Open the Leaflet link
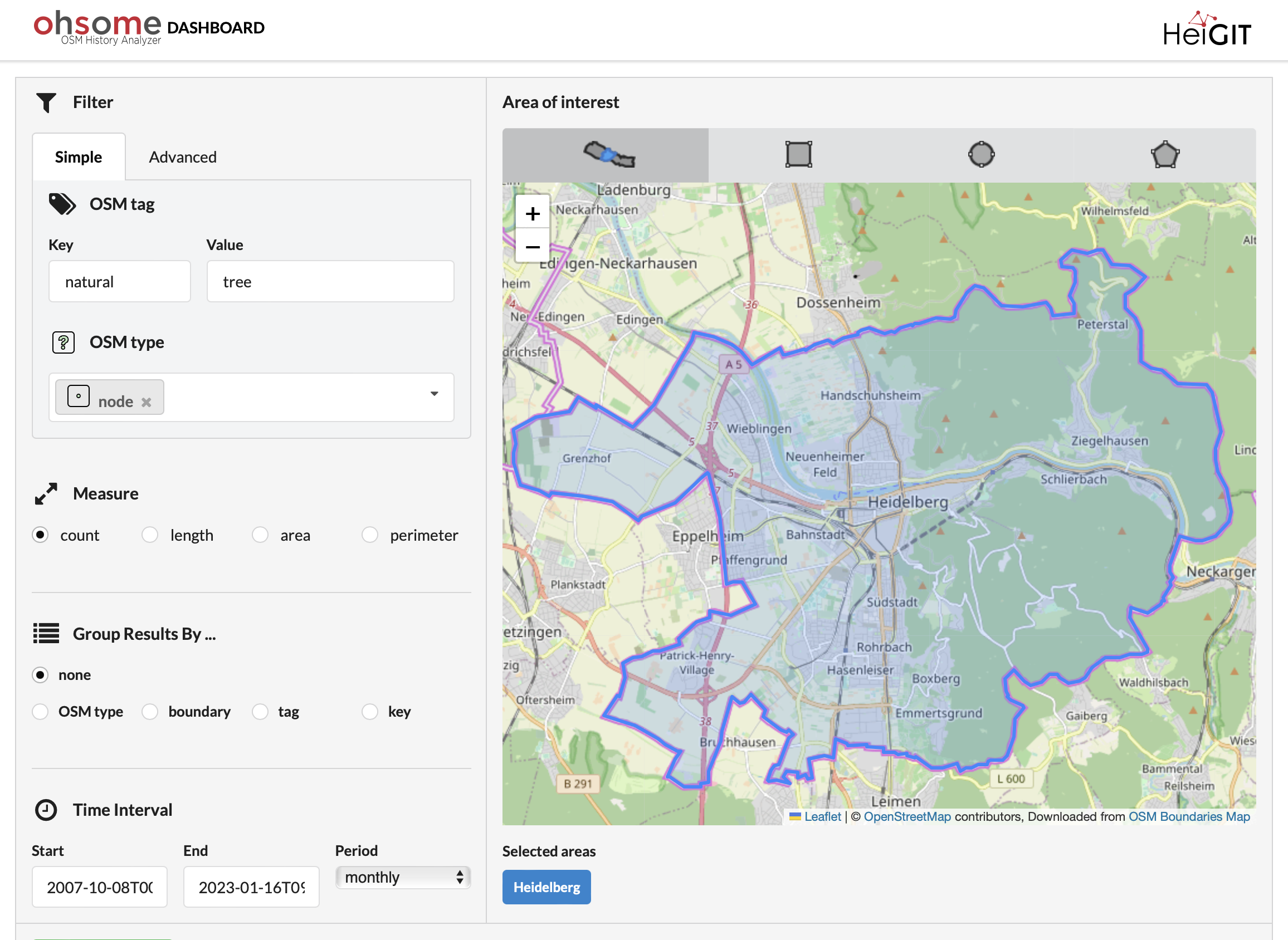1288x940 pixels. coord(822,816)
